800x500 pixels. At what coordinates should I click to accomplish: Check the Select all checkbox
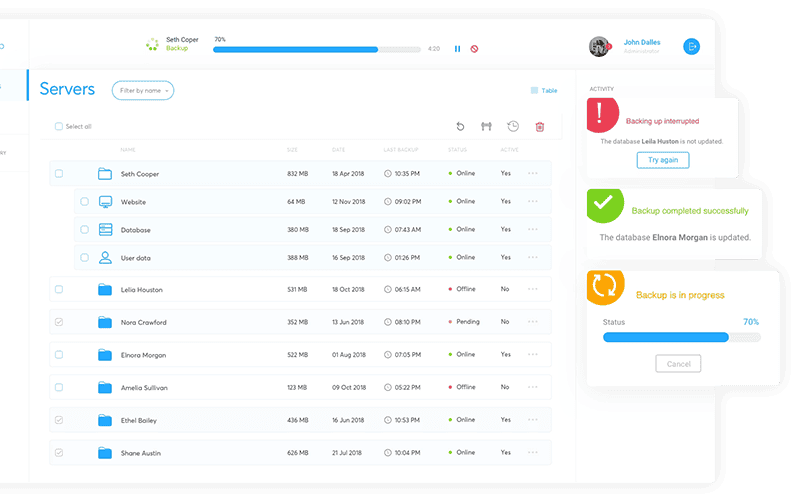click(x=58, y=126)
